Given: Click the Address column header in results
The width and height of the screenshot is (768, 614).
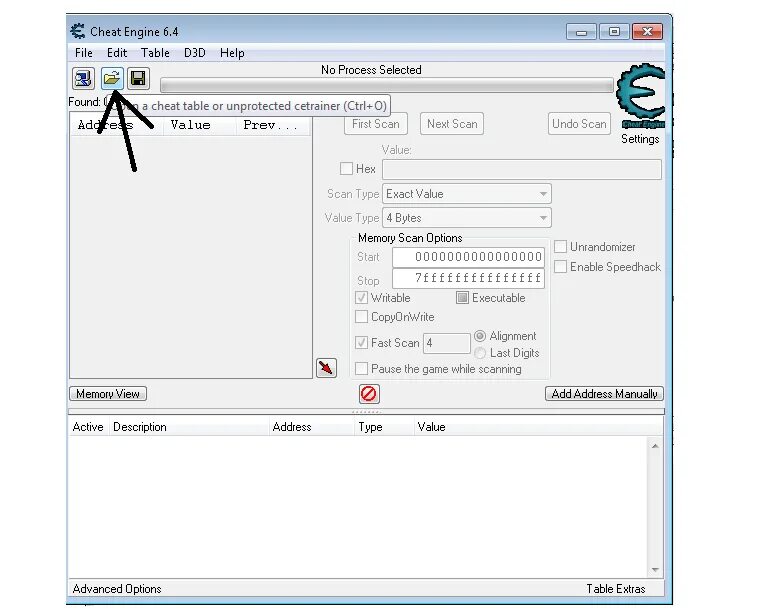Looking at the screenshot, I should (118, 125).
